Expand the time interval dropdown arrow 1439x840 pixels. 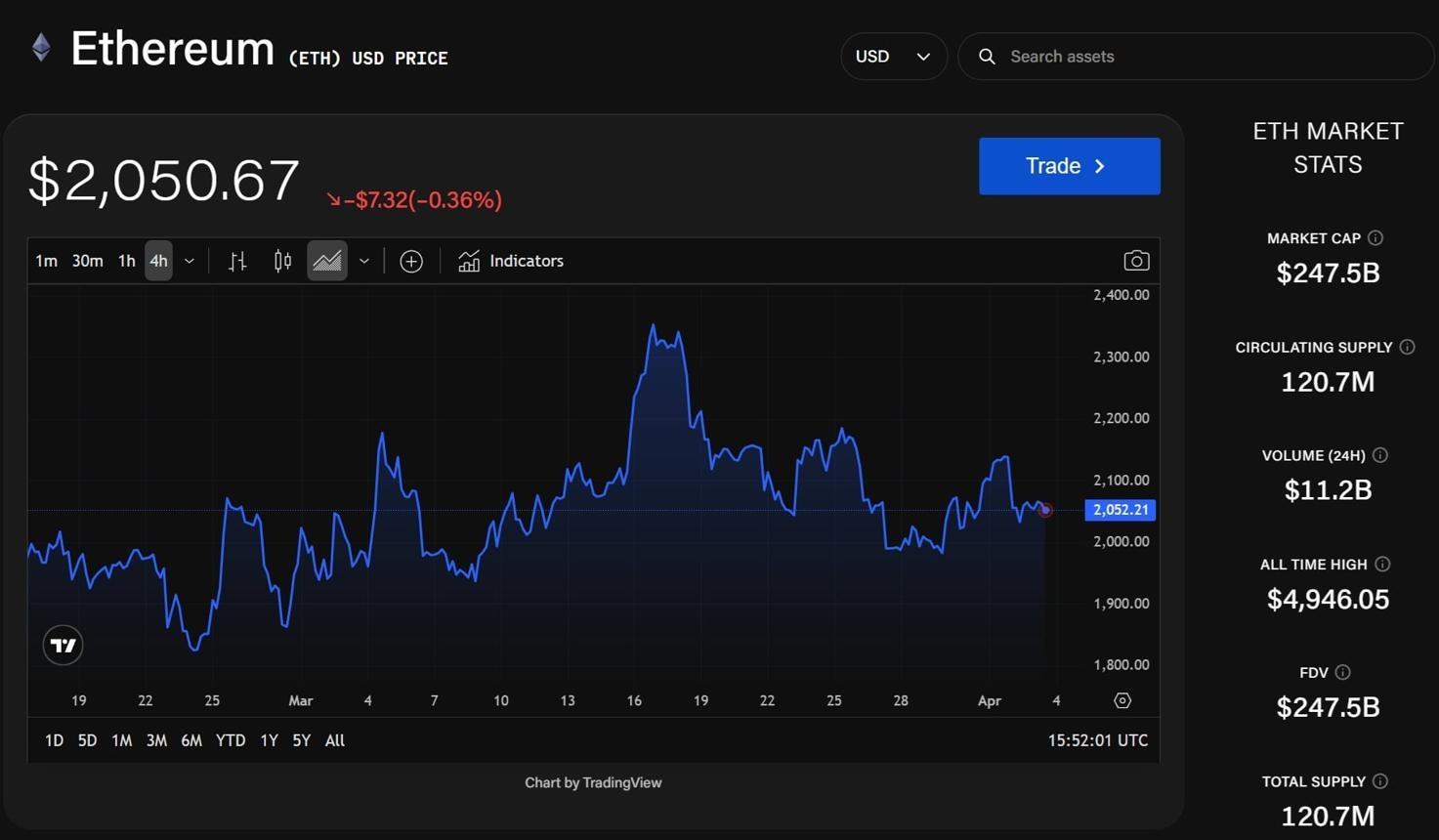point(190,261)
